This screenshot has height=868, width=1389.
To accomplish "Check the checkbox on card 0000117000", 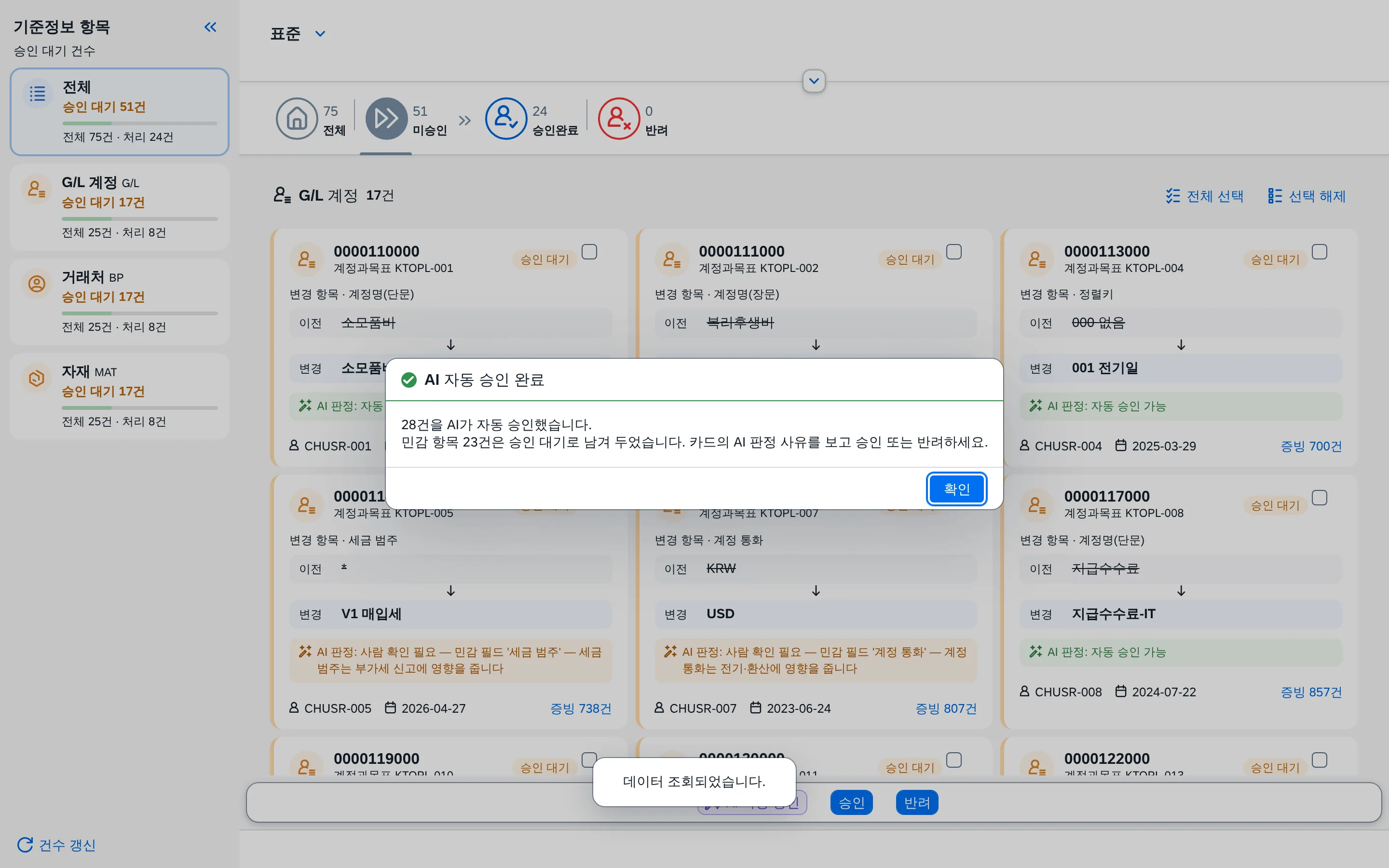I will click(1320, 497).
